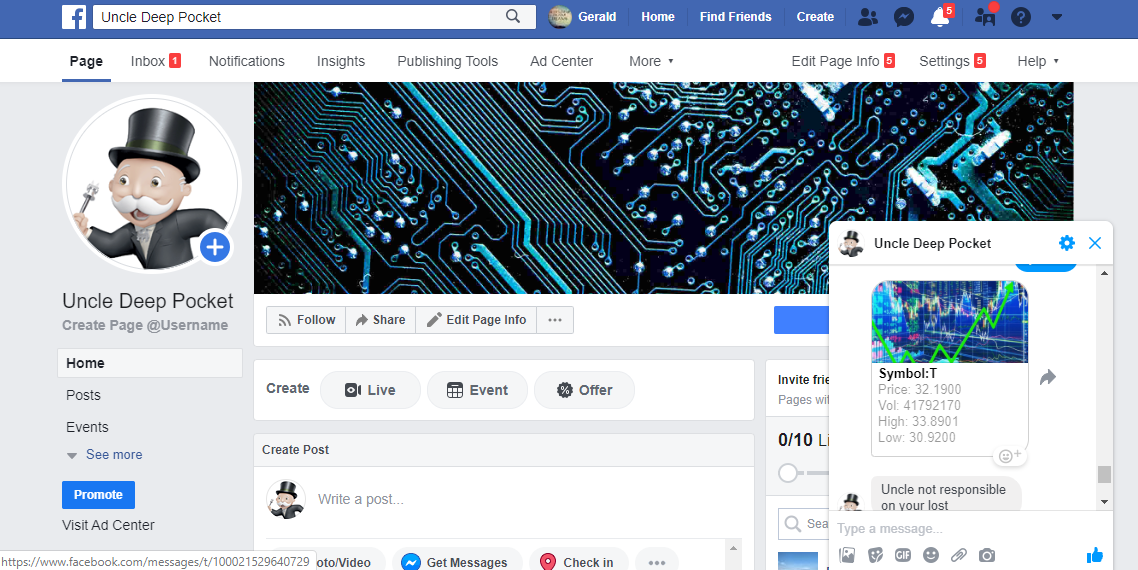Screen dimensions: 1138x570
Task: Click the Facebook logo icon
Action: tap(74, 17)
